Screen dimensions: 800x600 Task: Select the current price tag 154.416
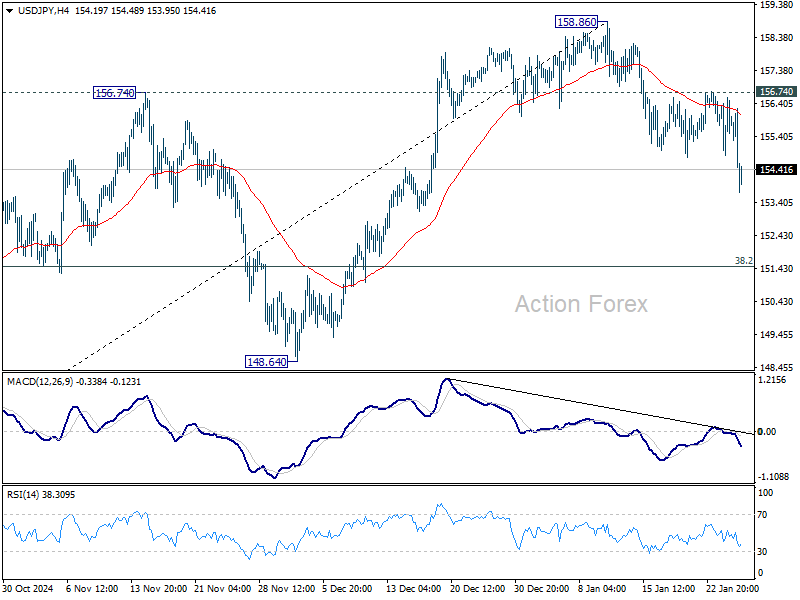776,169
